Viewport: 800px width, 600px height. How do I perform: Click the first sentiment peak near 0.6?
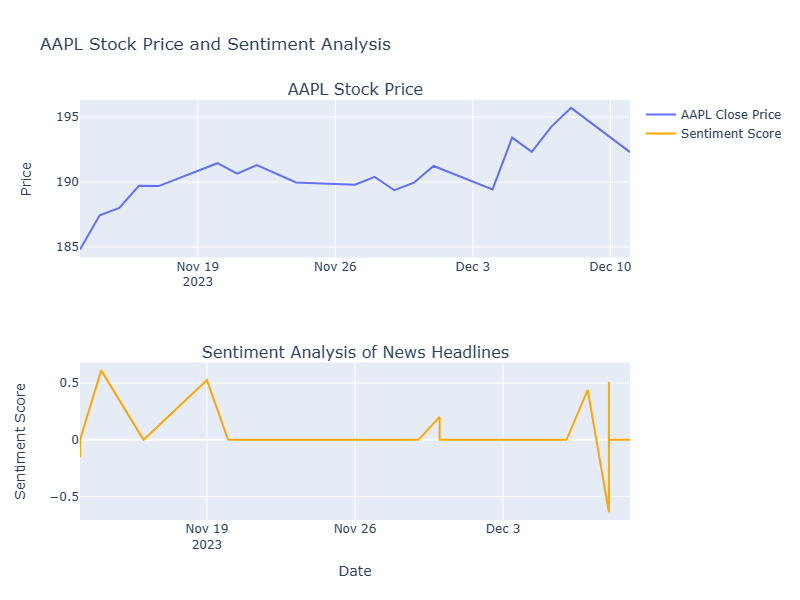pos(101,371)
